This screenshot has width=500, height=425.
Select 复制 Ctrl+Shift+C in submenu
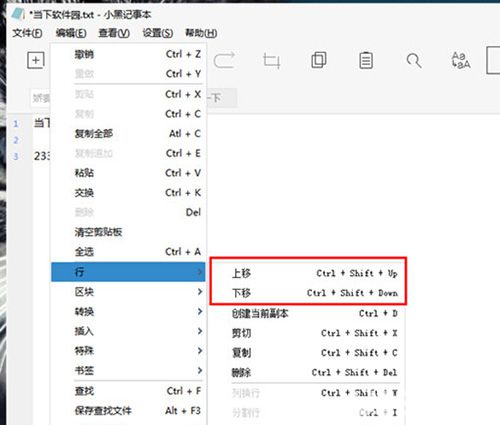pos(308,353)
